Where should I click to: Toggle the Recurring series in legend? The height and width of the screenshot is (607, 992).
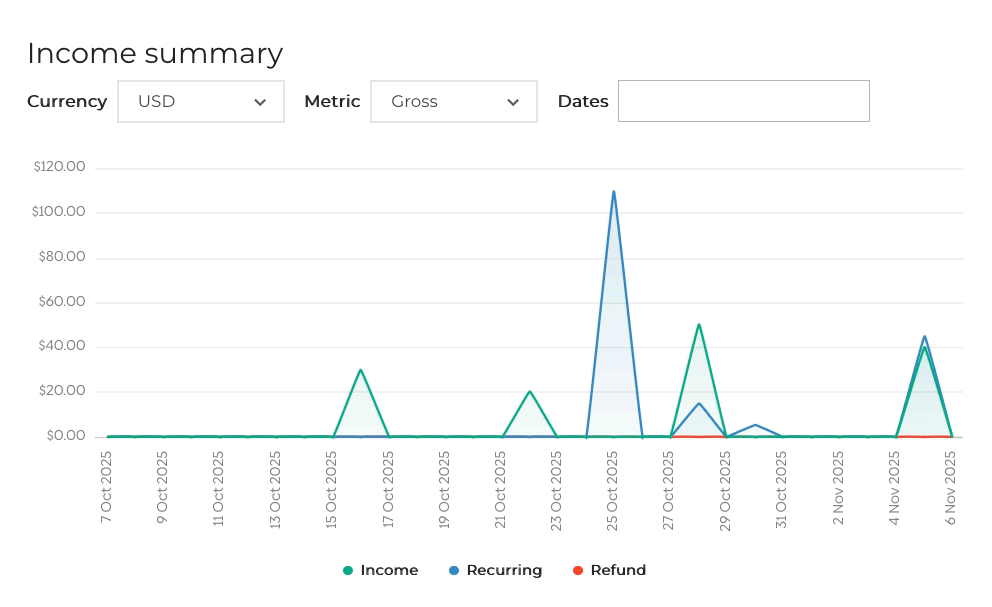(495, 570)
